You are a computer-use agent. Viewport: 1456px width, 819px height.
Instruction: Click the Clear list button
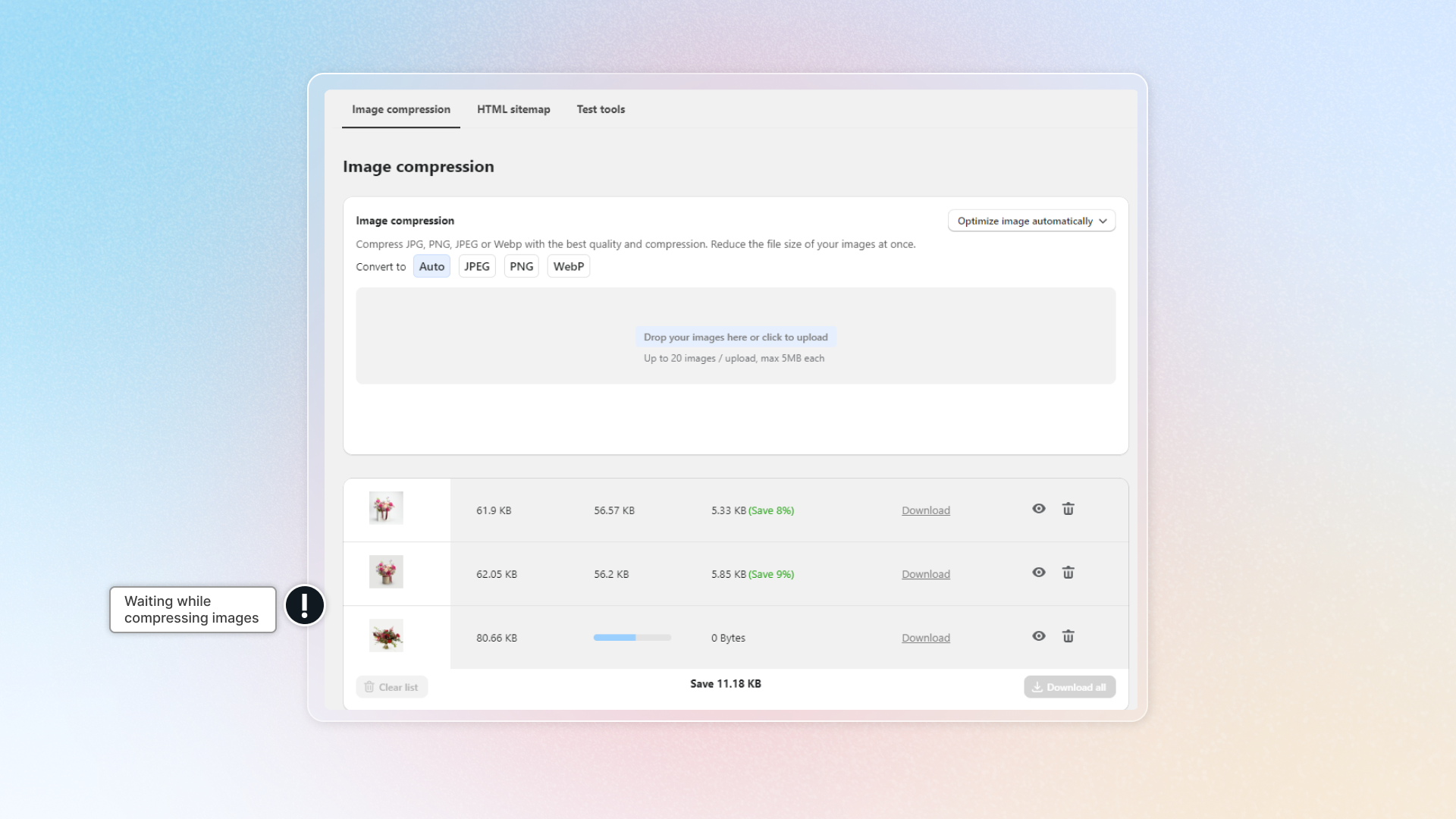coord(391,687)
